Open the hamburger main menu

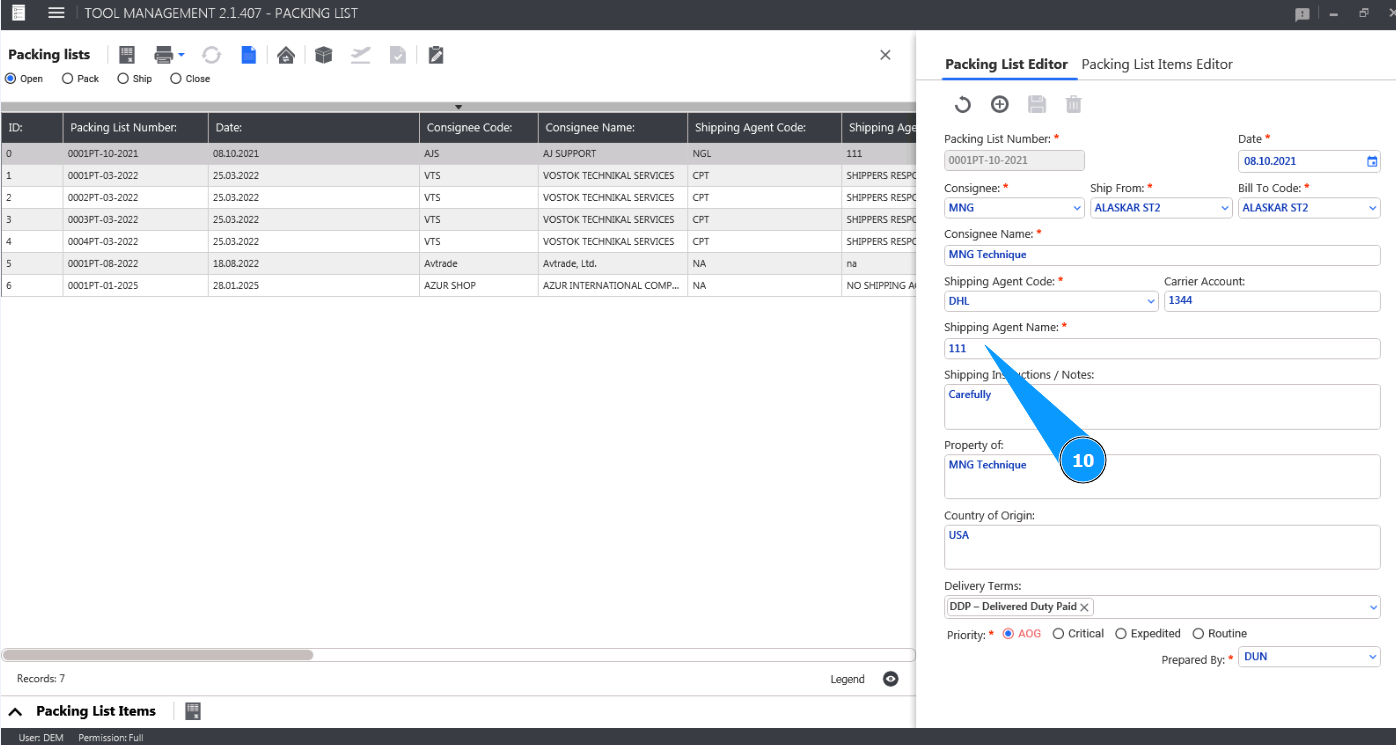click(56, 13)
